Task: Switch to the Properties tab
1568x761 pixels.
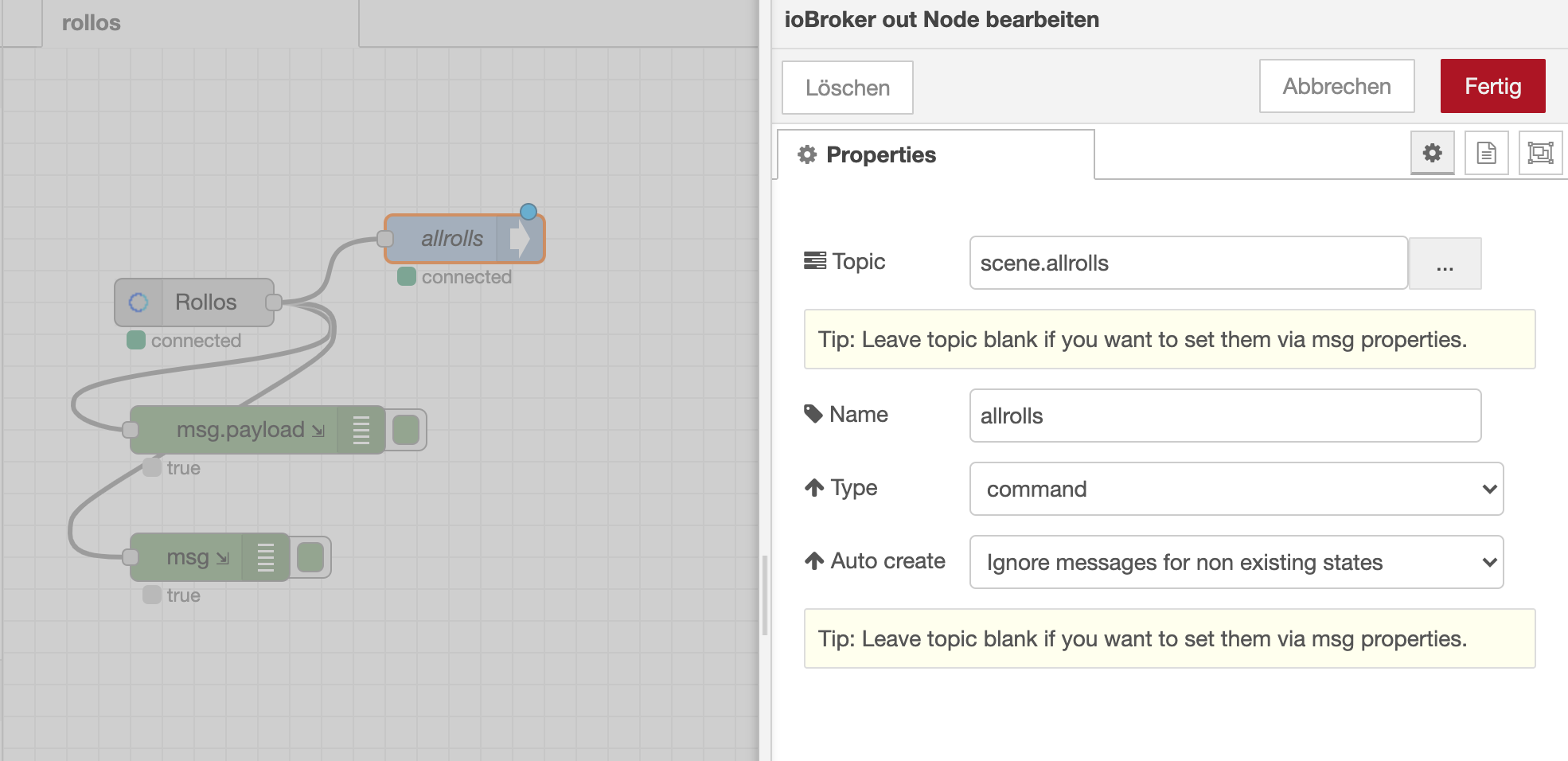Action: coord(935,154)
